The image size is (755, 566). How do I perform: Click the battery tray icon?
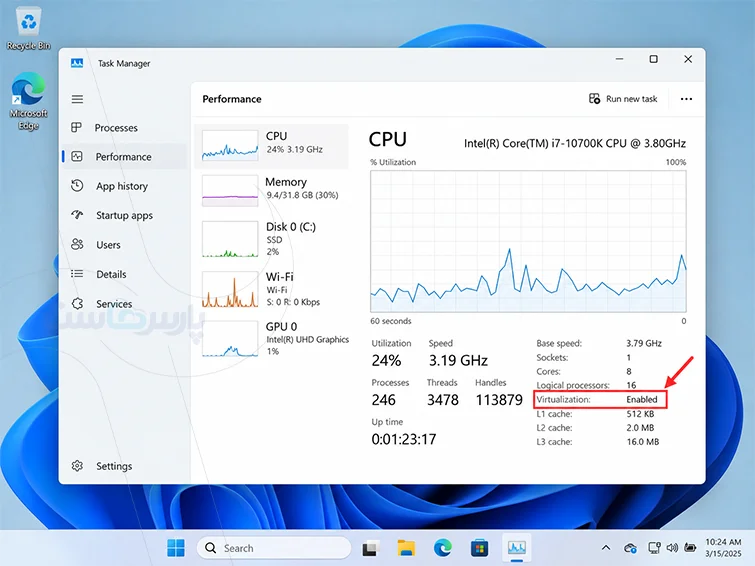[x=690, y=548]
